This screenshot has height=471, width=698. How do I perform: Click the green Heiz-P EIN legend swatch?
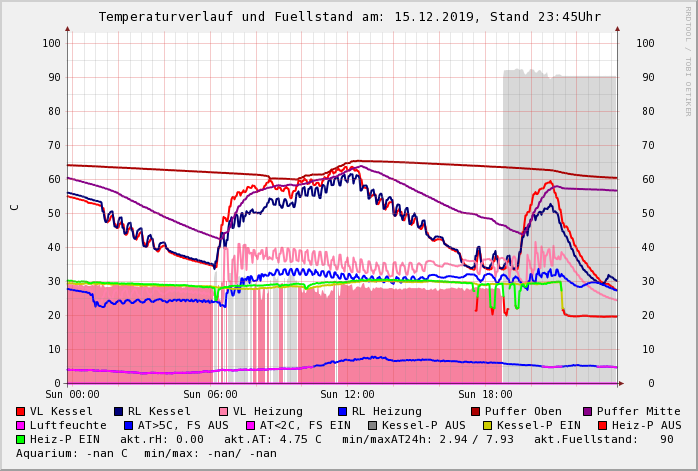[21, 440]
